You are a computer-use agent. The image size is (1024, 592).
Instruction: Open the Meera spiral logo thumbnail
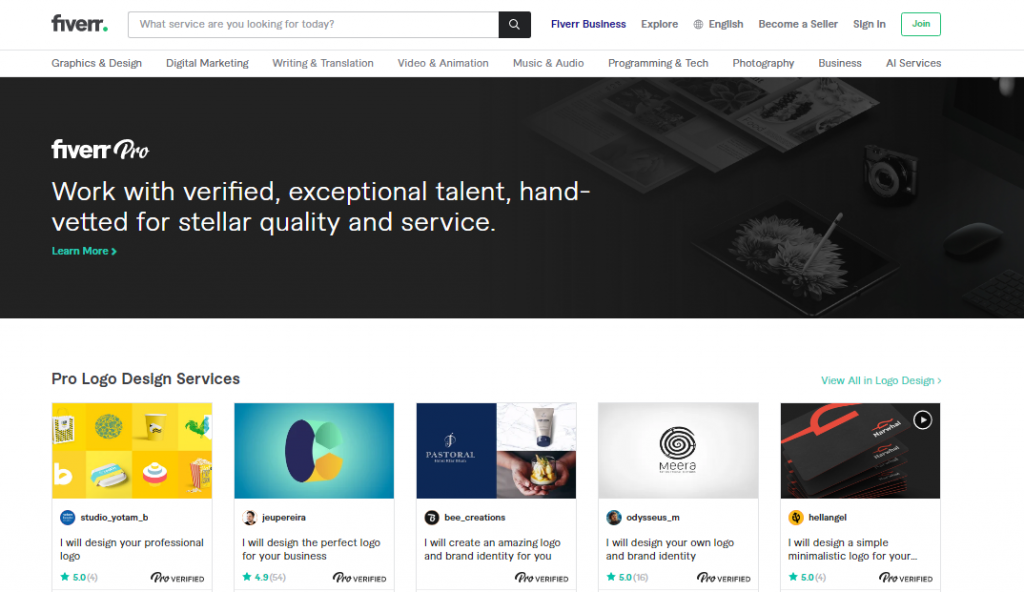678,450
